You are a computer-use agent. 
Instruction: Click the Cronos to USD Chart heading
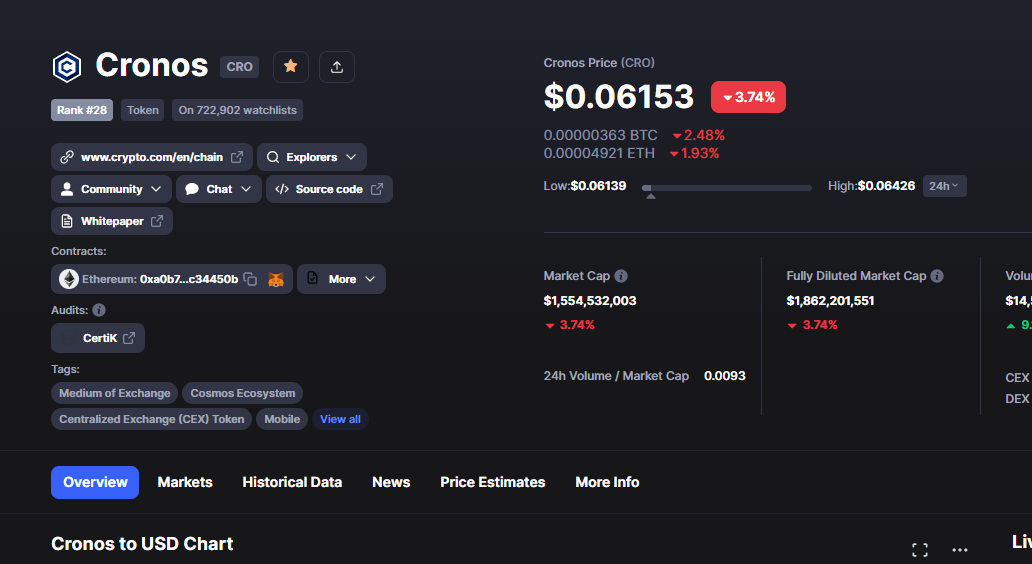coord(142,544)
